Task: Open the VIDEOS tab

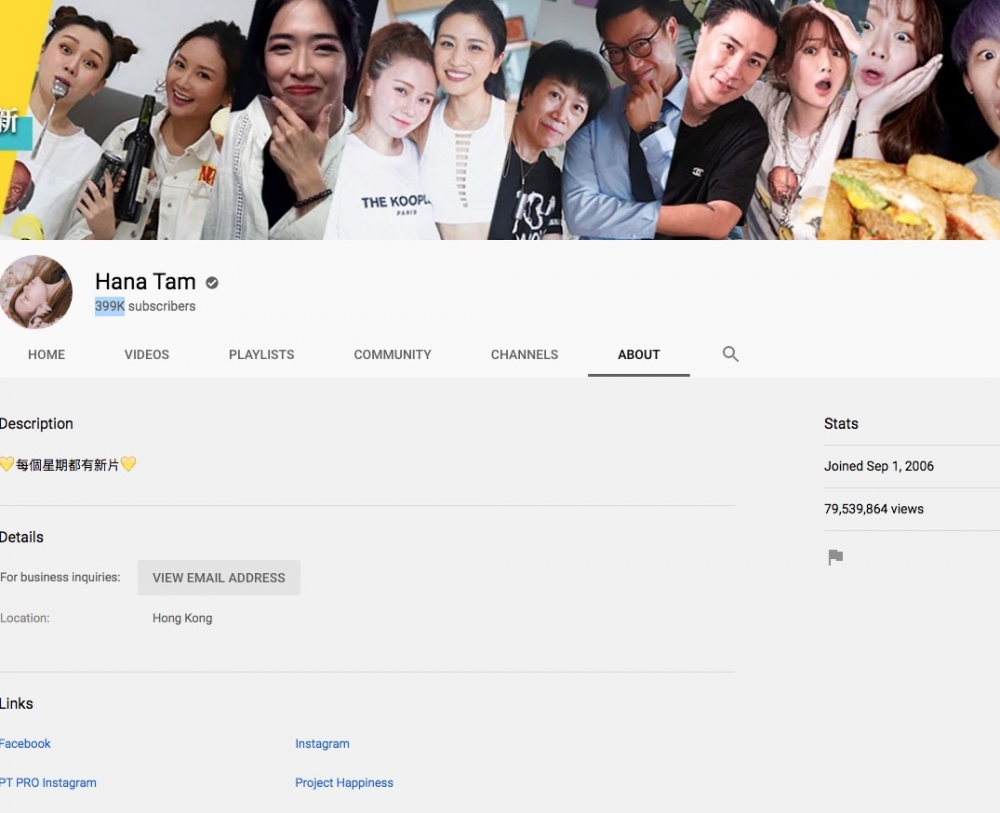Action: [x=147, y=355]
